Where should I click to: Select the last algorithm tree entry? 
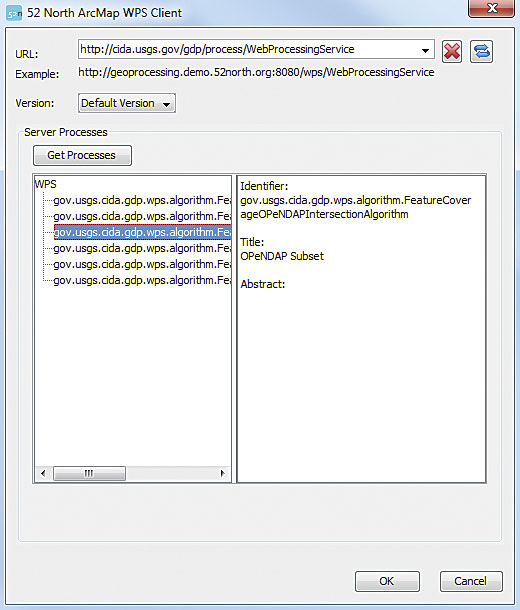(142, 280)
